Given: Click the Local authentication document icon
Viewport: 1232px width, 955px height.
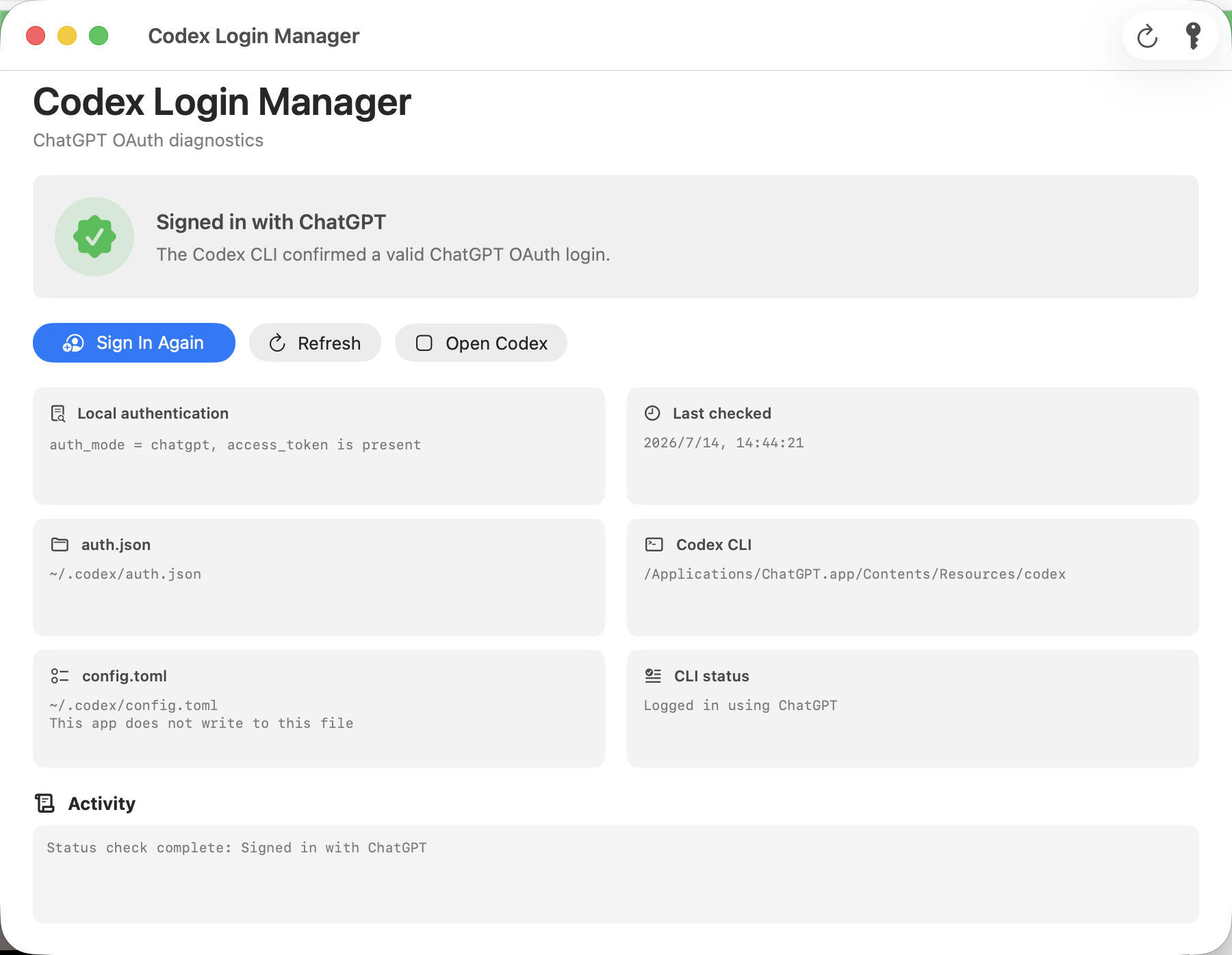Looking at the screenshot, I should (x=58, y=413).
